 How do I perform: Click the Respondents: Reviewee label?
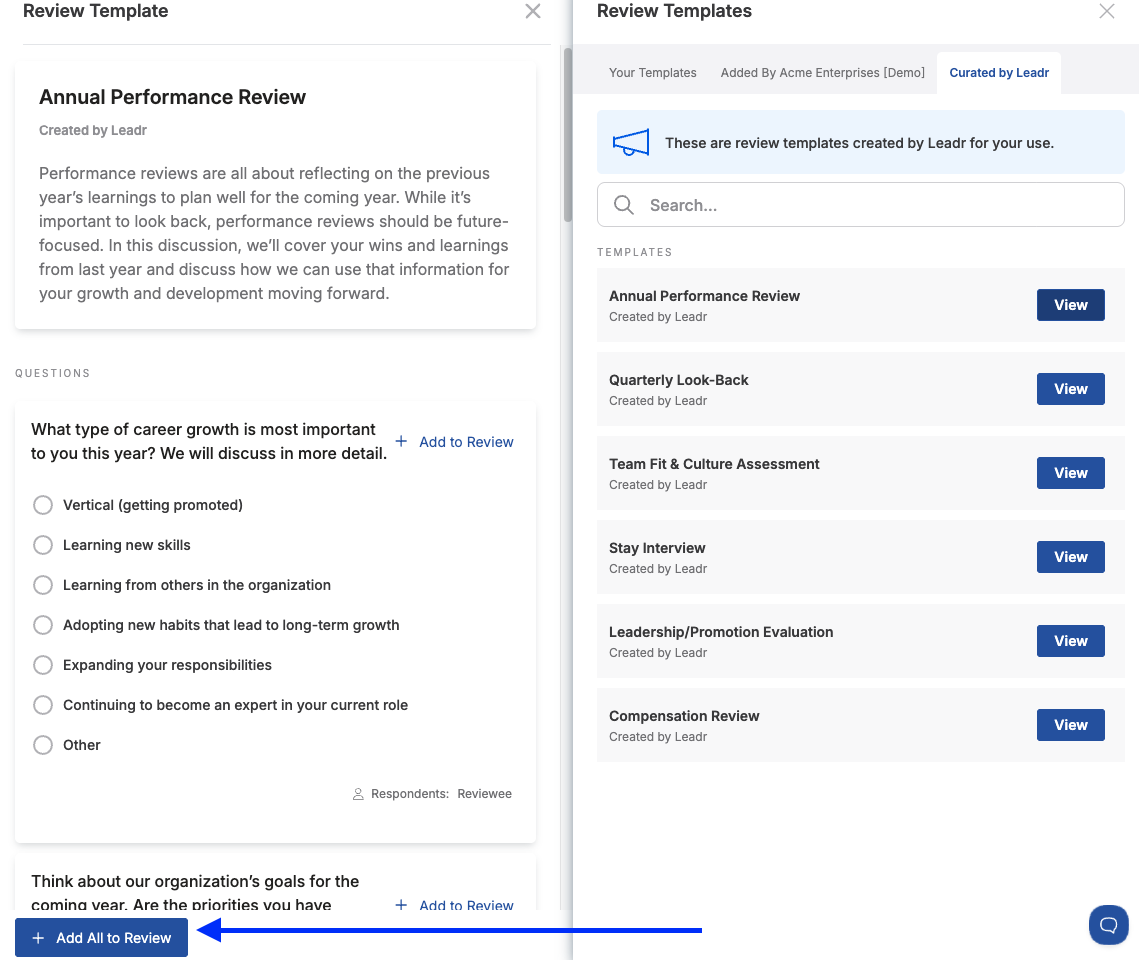click(x=441, y=794)
